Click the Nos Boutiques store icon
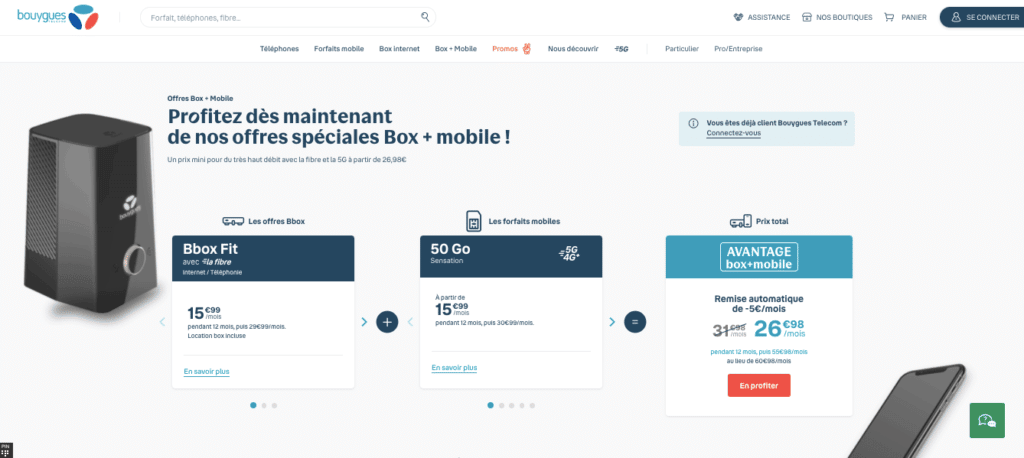This screenshot has height=458, width=1024. 807,18
